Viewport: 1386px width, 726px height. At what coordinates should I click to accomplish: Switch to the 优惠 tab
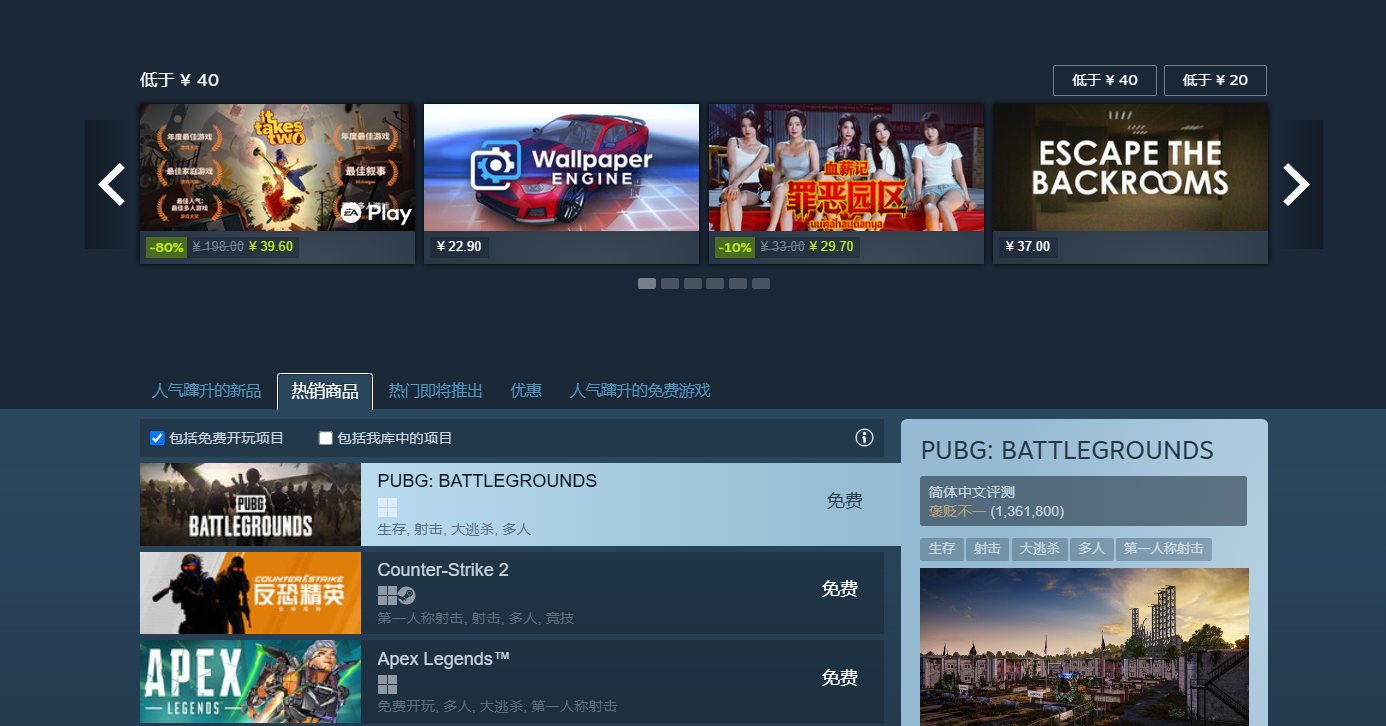point(525,390)
